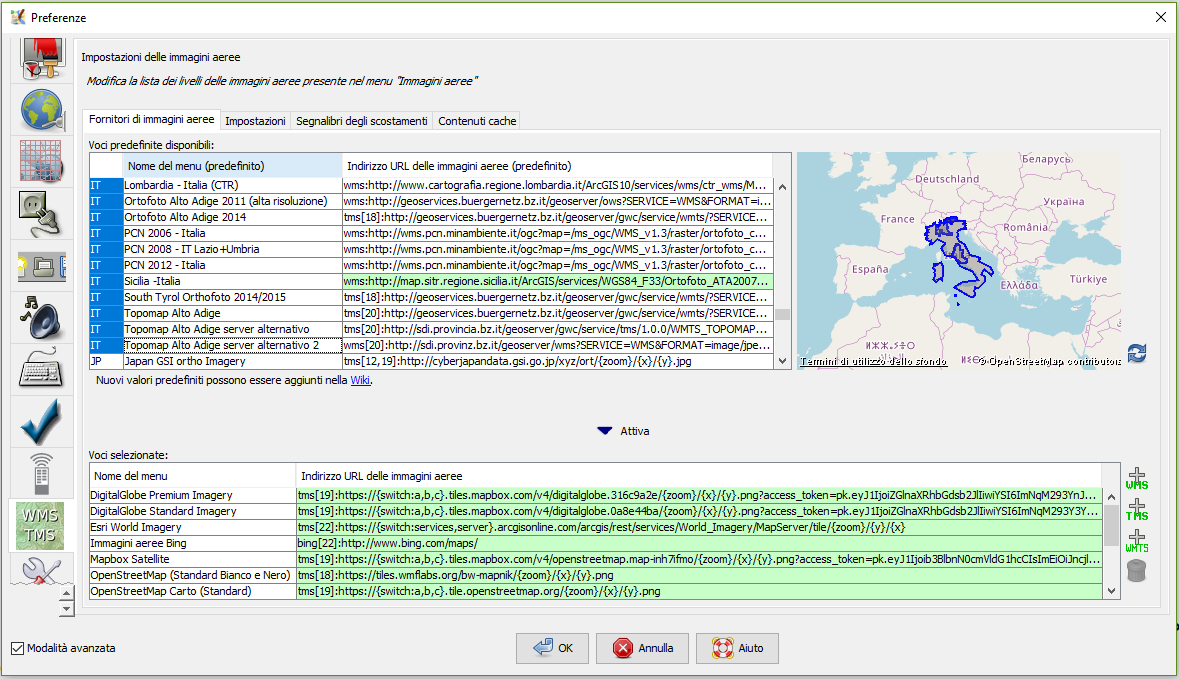Image resolution: width=1179 pixels, height=679 pixels.
Task: Click the add WMTS layer icon
Action: [x=1136, y=540]
